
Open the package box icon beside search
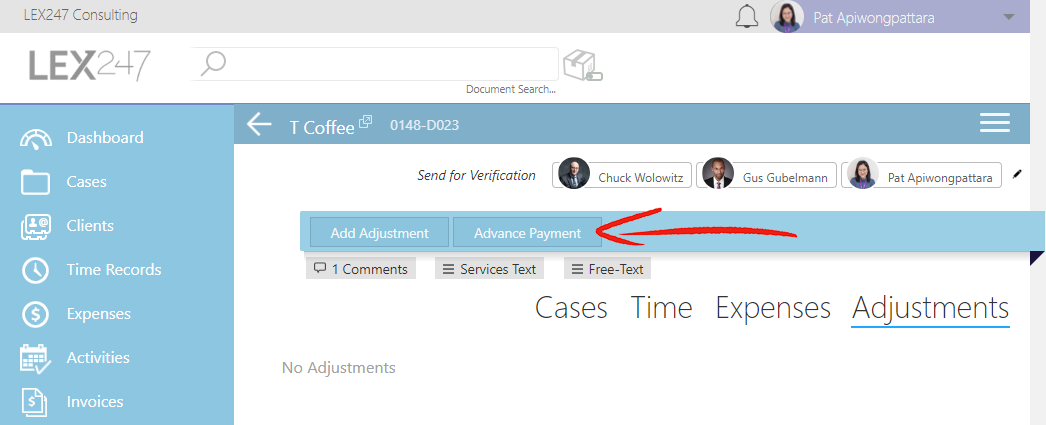click(582, 65)
